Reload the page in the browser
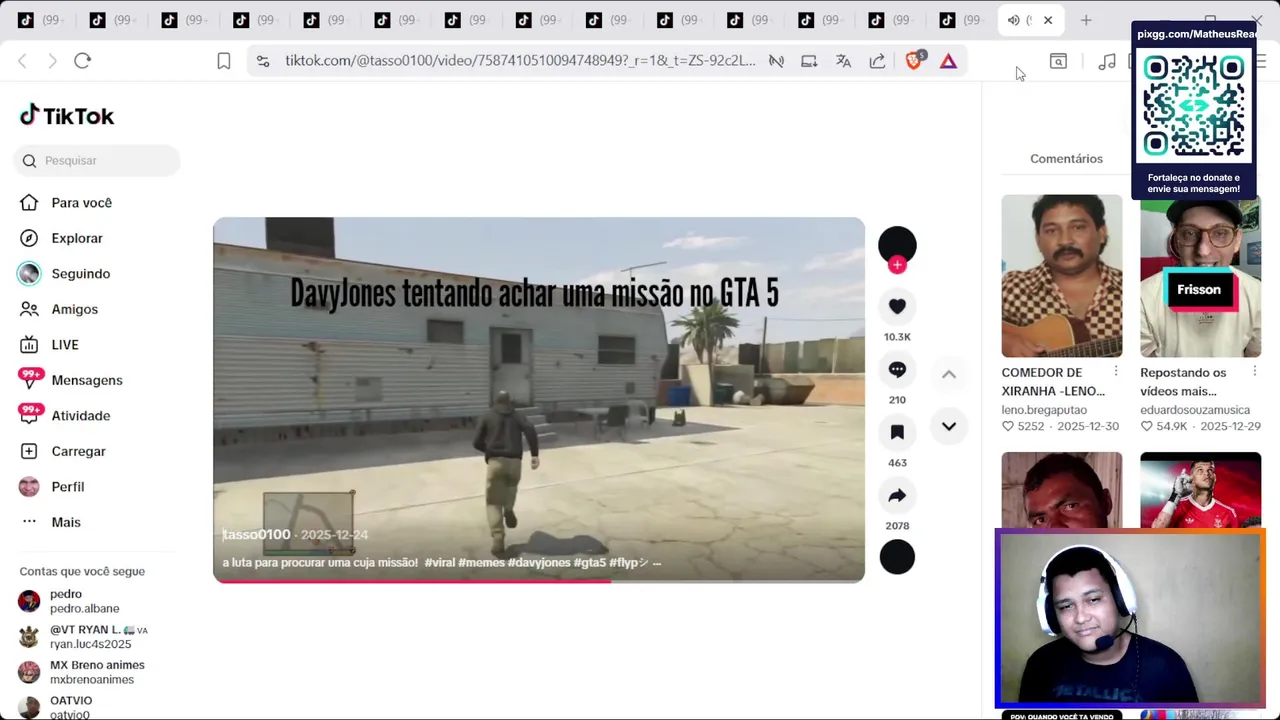The width and height of the screenshot is (1280, 720). [x=83, y=61]
